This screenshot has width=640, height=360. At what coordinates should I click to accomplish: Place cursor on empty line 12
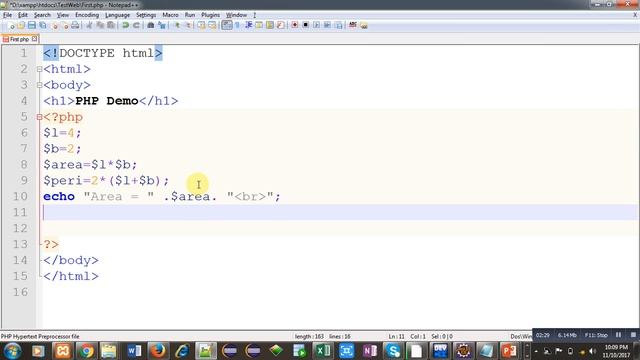point(340,228)
